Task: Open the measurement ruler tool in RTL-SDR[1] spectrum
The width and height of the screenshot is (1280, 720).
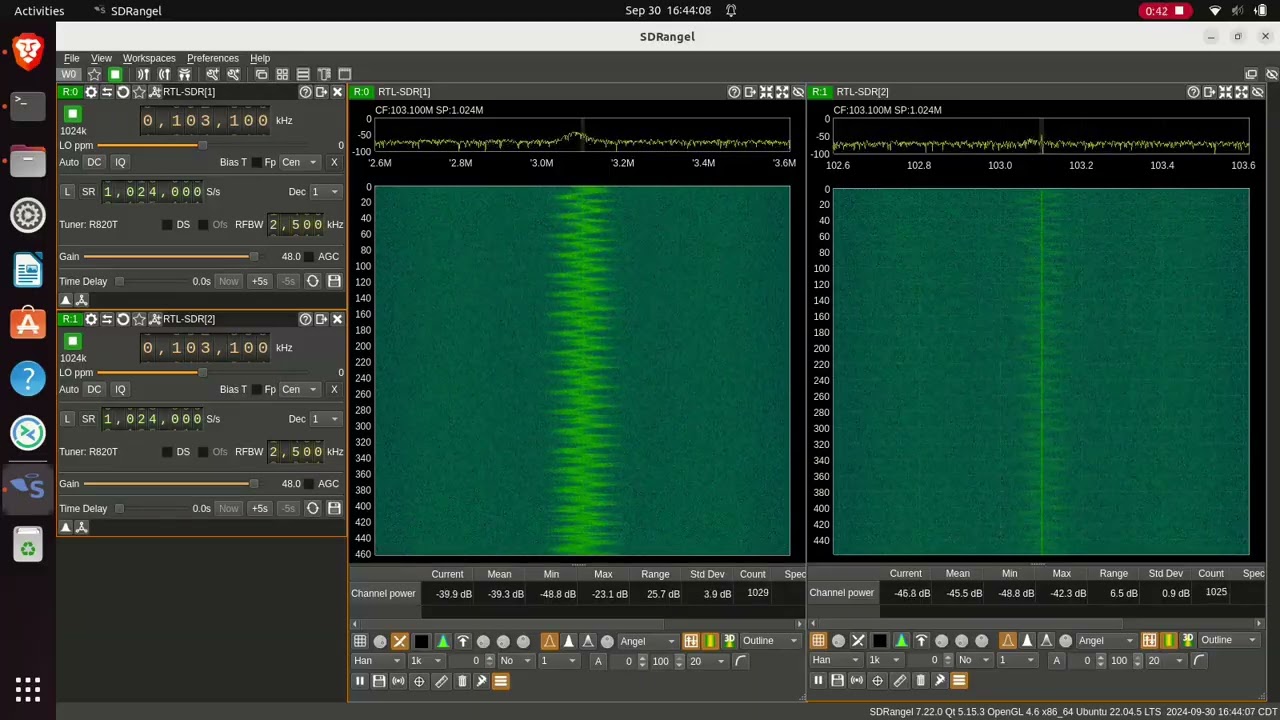Action: coord(441,681)
